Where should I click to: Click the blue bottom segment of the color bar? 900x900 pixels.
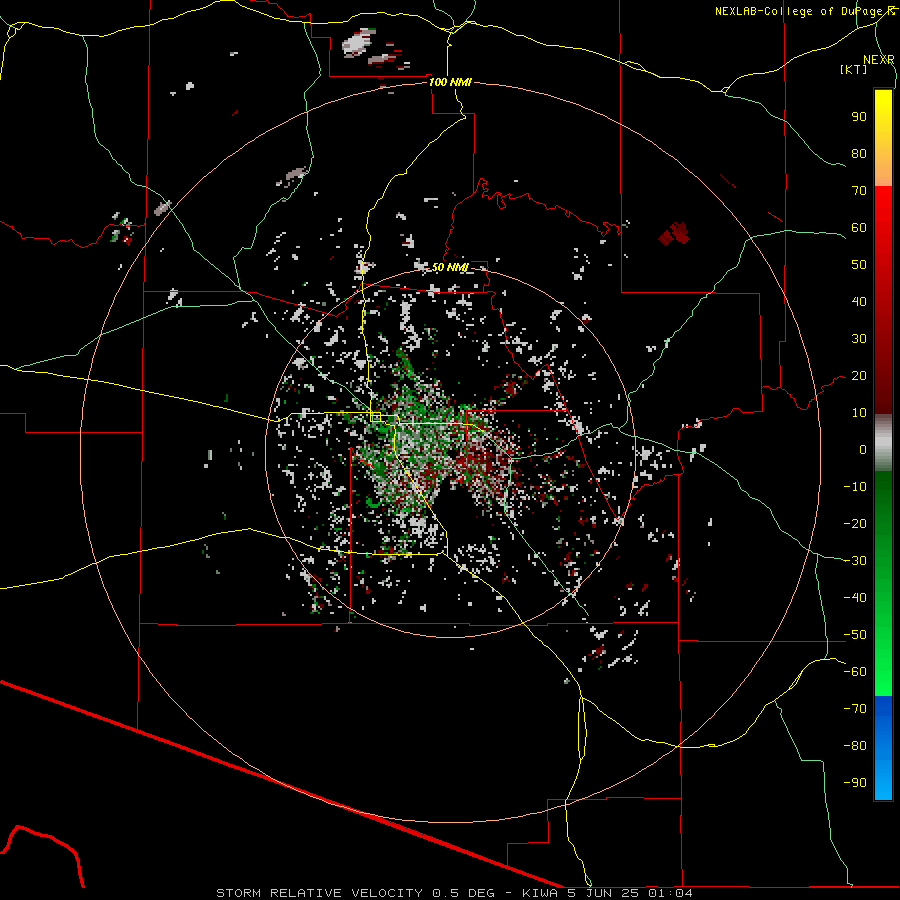pyautogui.click(x=883, y=748)
